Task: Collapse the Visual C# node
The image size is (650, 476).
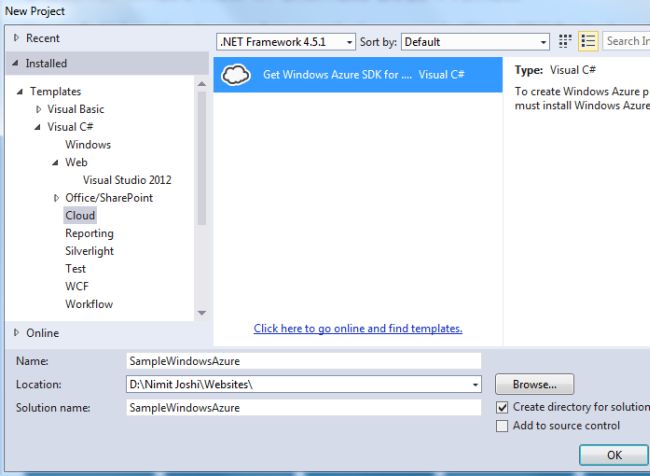Action: (x=37, y=127)
